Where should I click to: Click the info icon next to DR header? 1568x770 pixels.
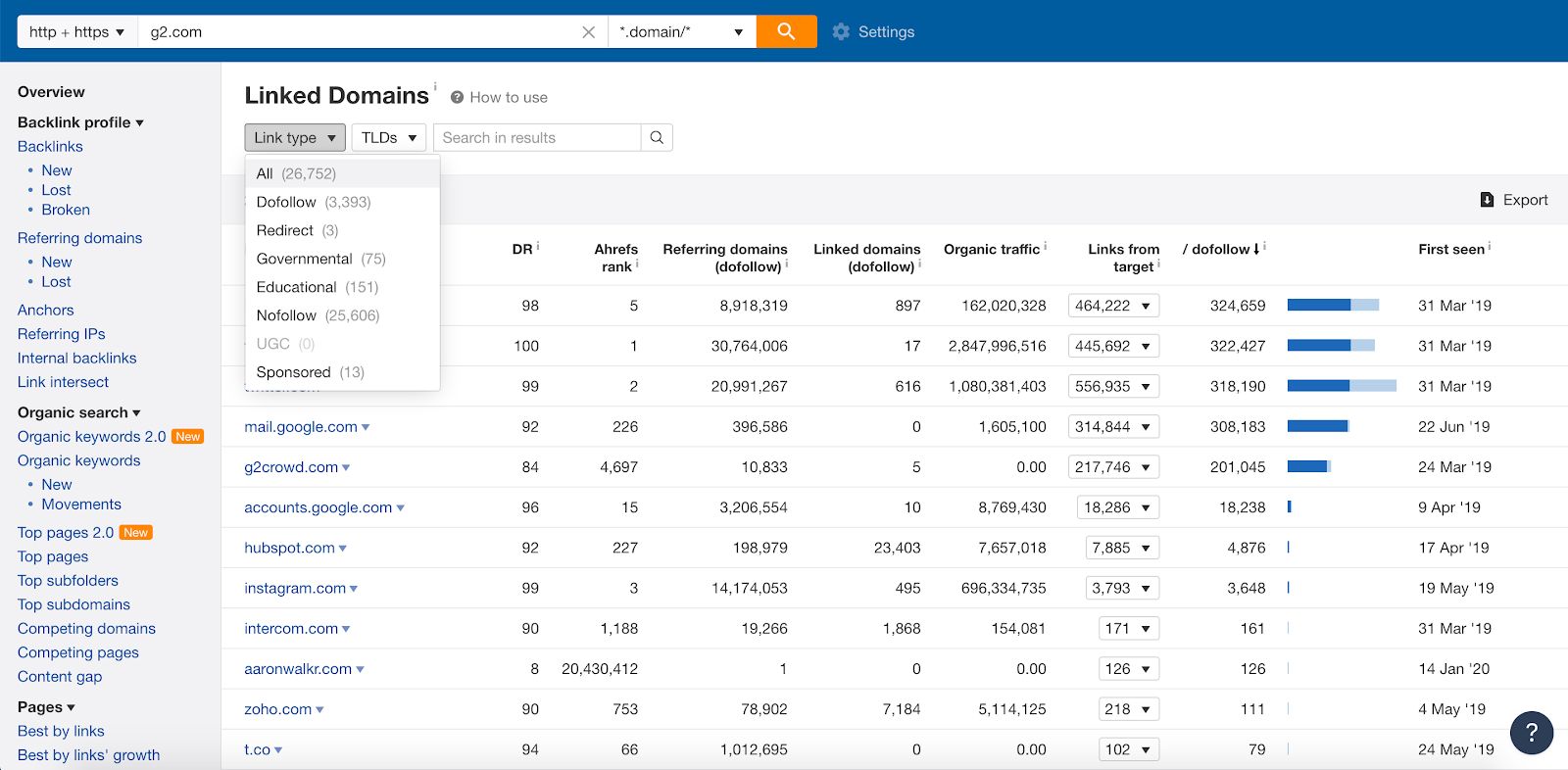(x=538, y=246)
